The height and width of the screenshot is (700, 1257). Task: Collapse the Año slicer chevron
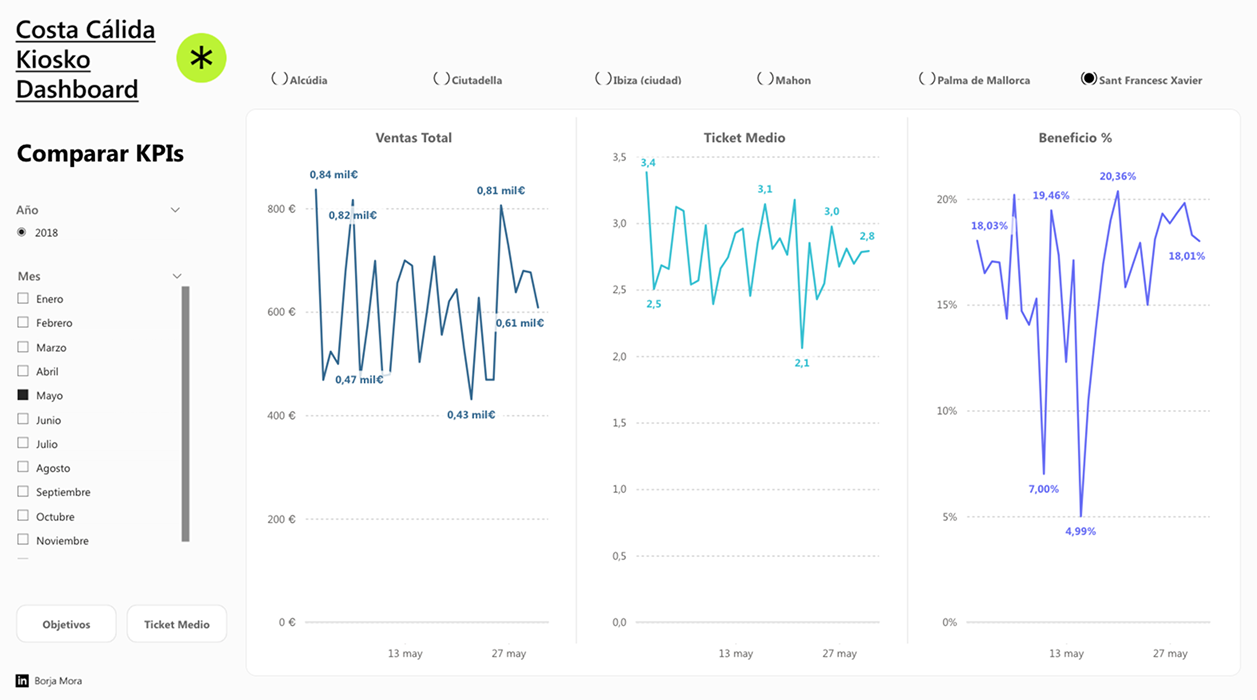coord(175,210)
